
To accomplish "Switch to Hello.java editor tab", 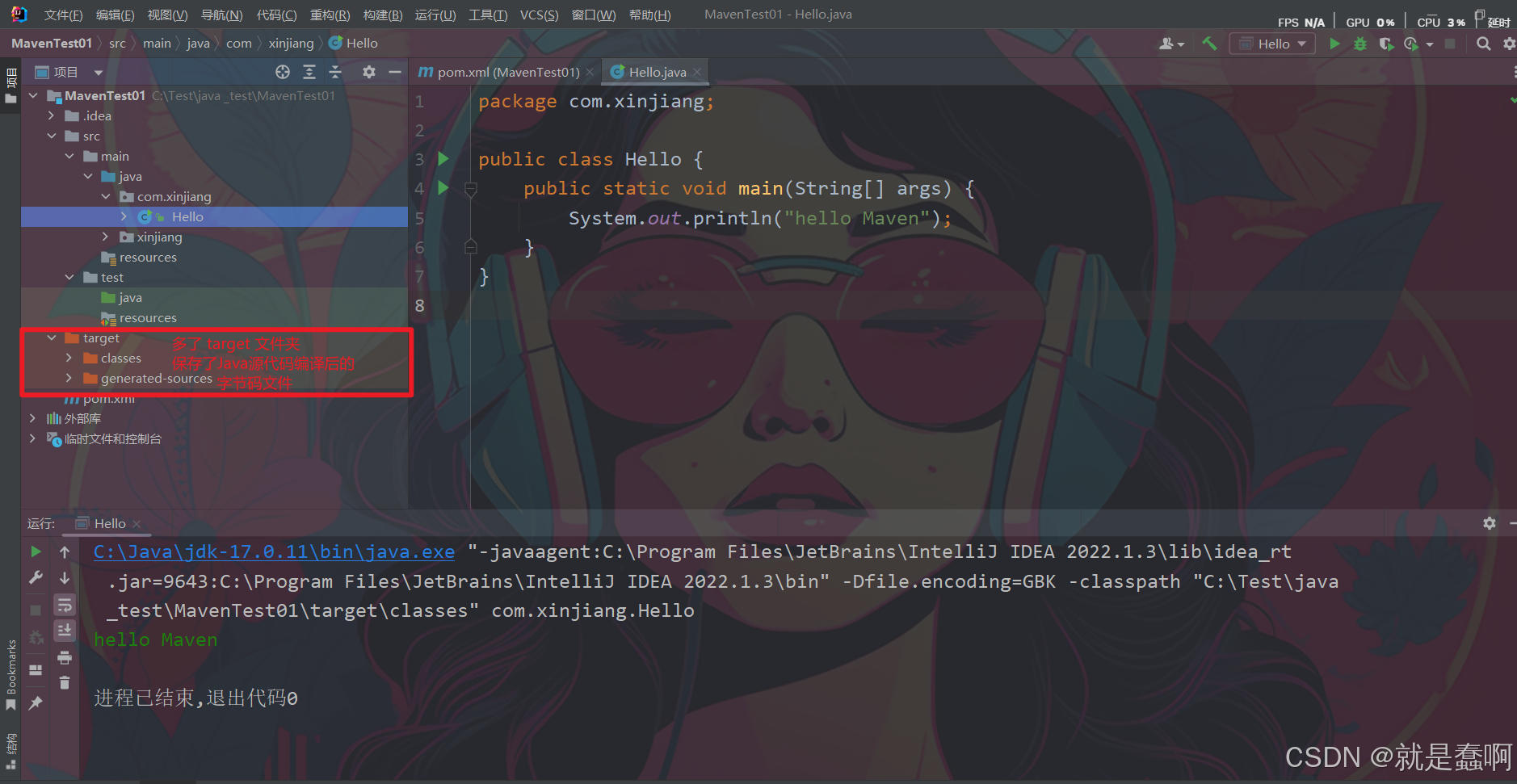I will (x=657, y=72).
